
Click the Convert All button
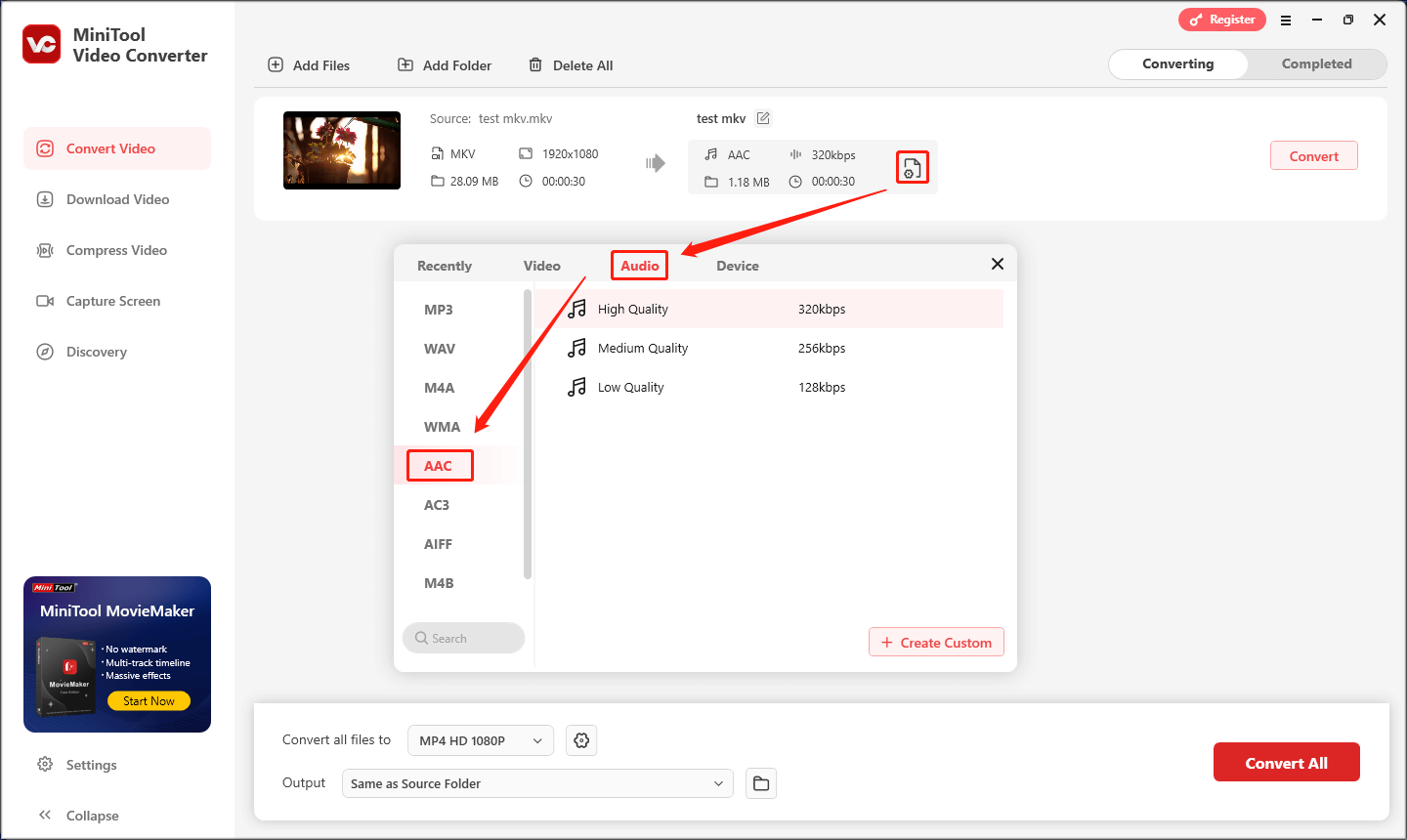(x=1286, y=763)
